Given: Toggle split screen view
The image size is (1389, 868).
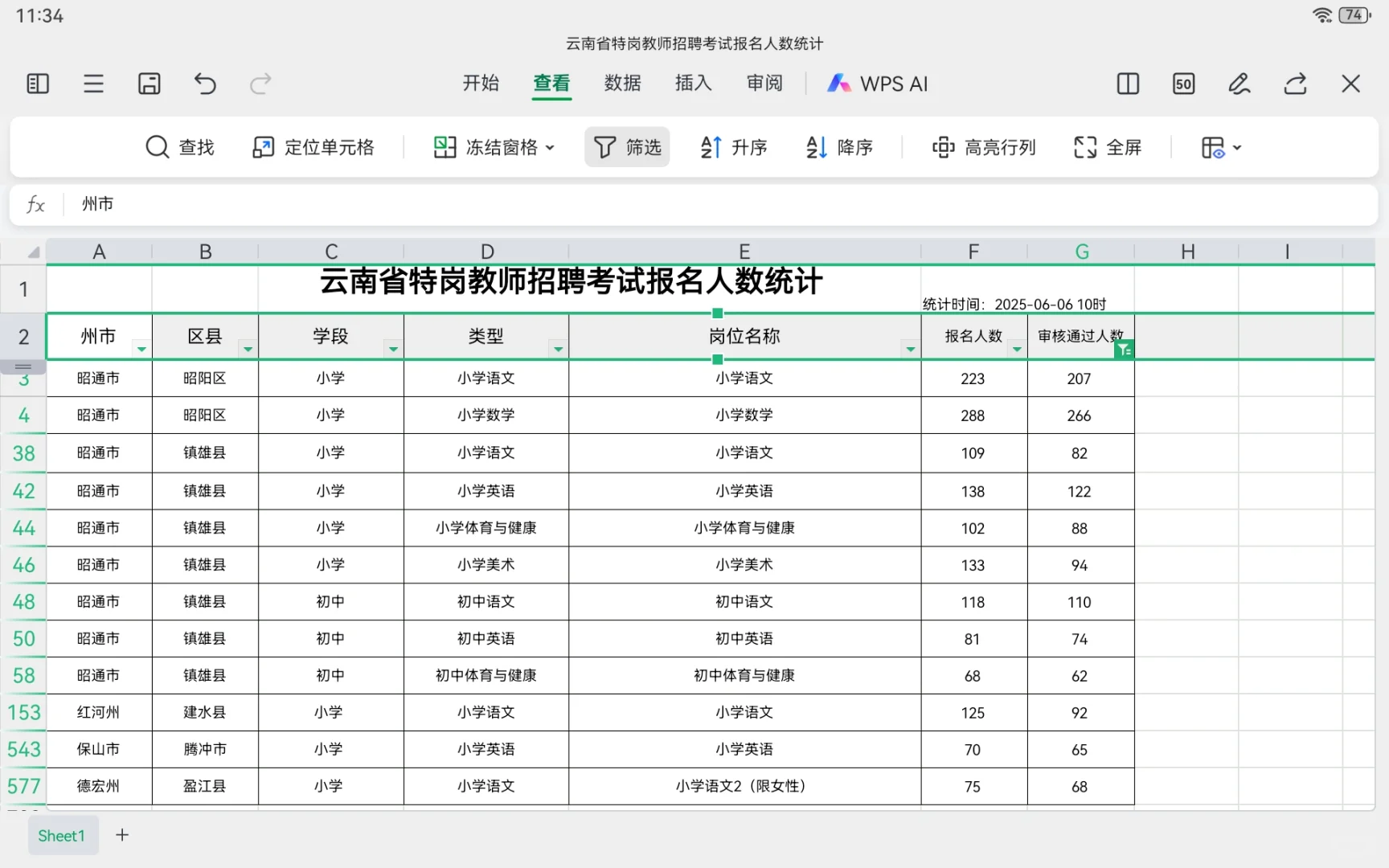Looking at the screenshot, I should coord(1127,84).
